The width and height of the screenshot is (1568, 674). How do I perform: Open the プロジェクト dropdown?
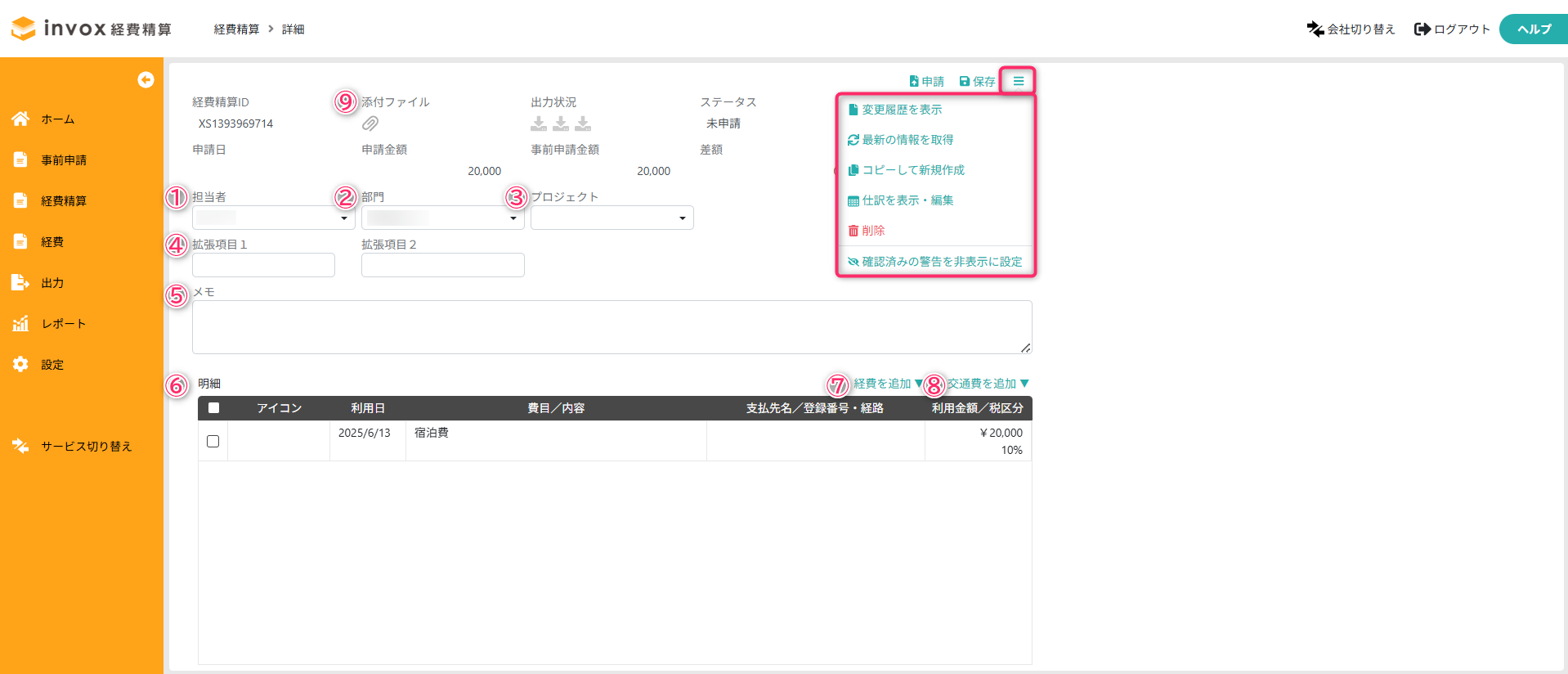612,218
